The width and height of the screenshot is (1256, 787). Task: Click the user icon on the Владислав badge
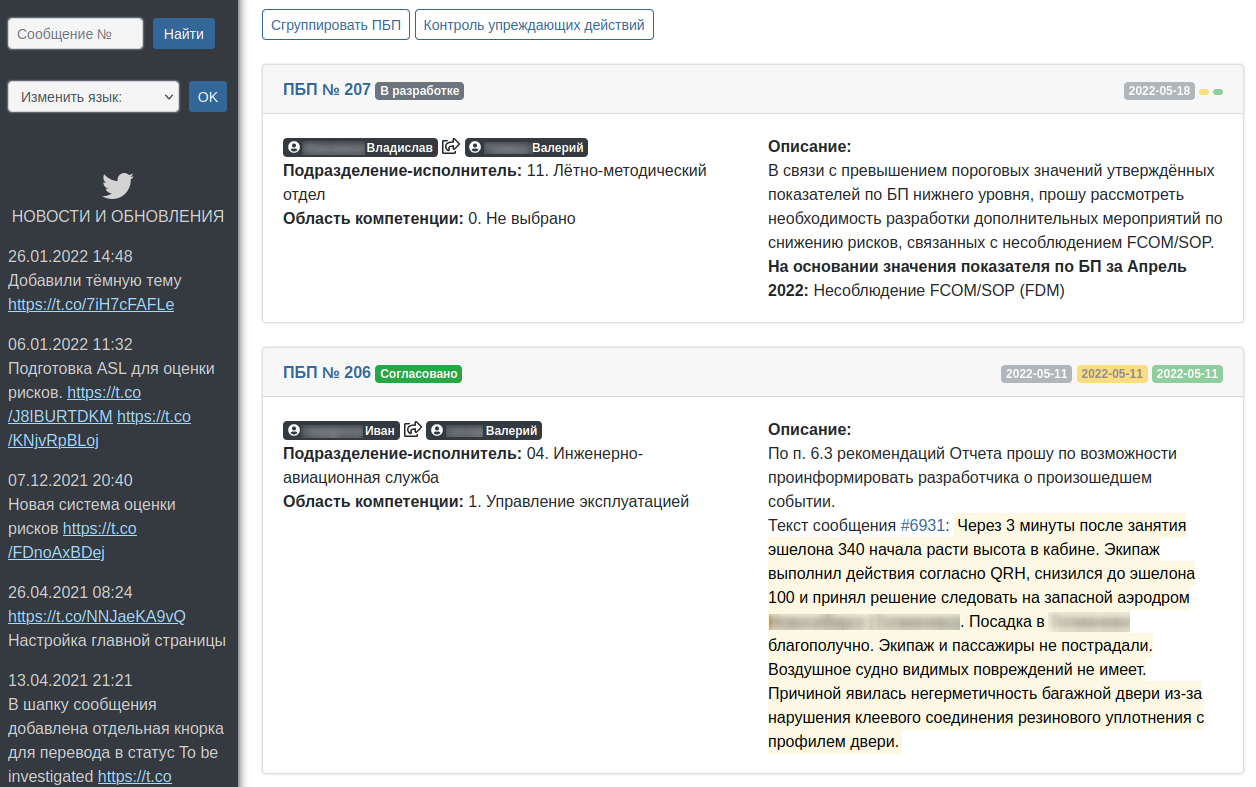click(293, 146)
